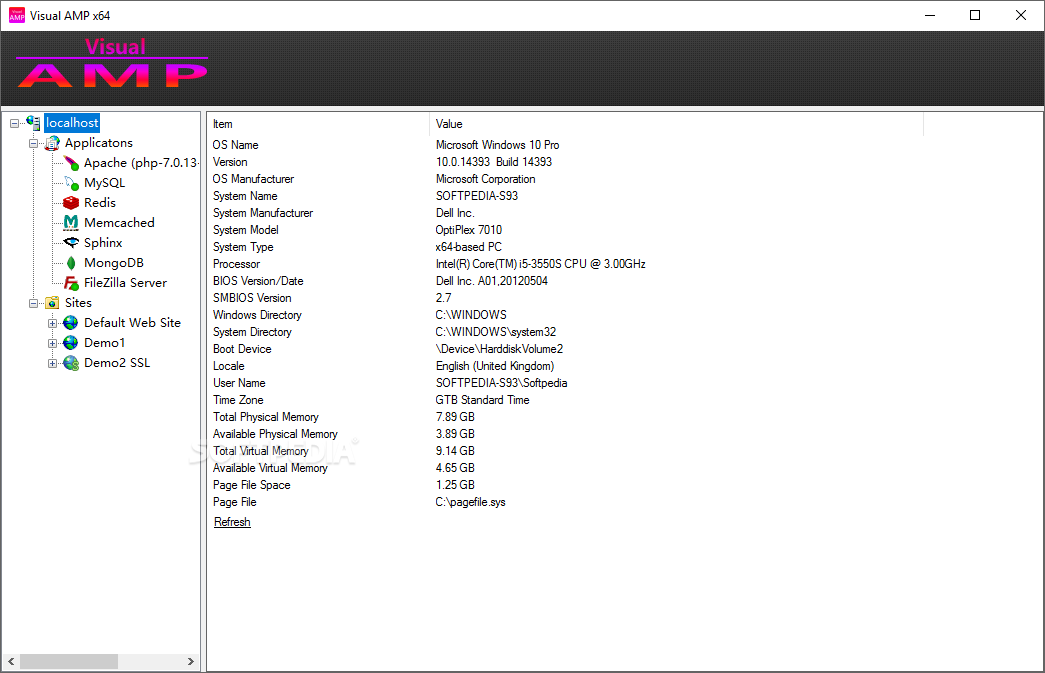
Task: Click the Visual AMP logo banner
Action: point(112,63)
